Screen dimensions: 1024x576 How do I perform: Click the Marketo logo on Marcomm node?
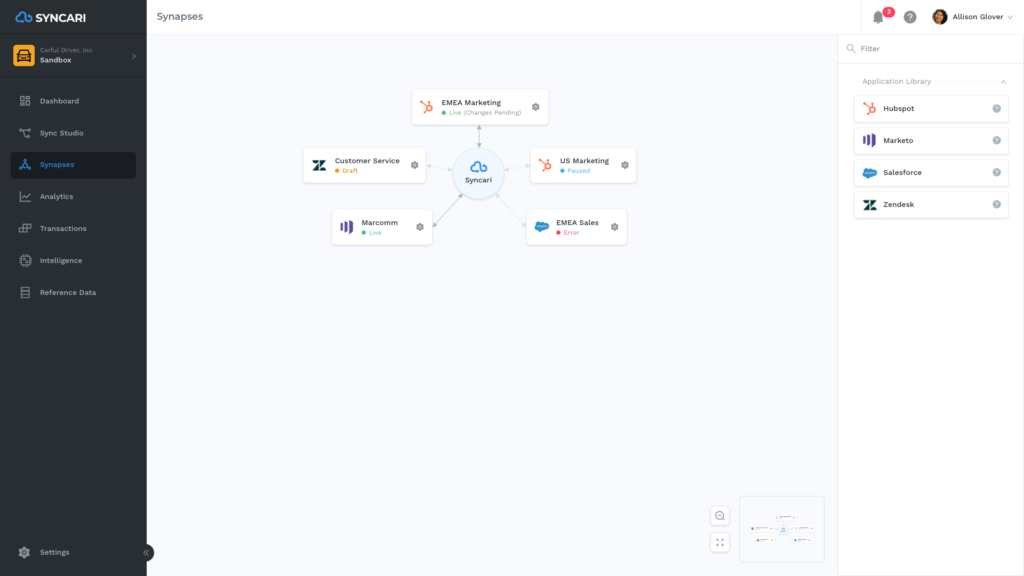tap(347, 227)
